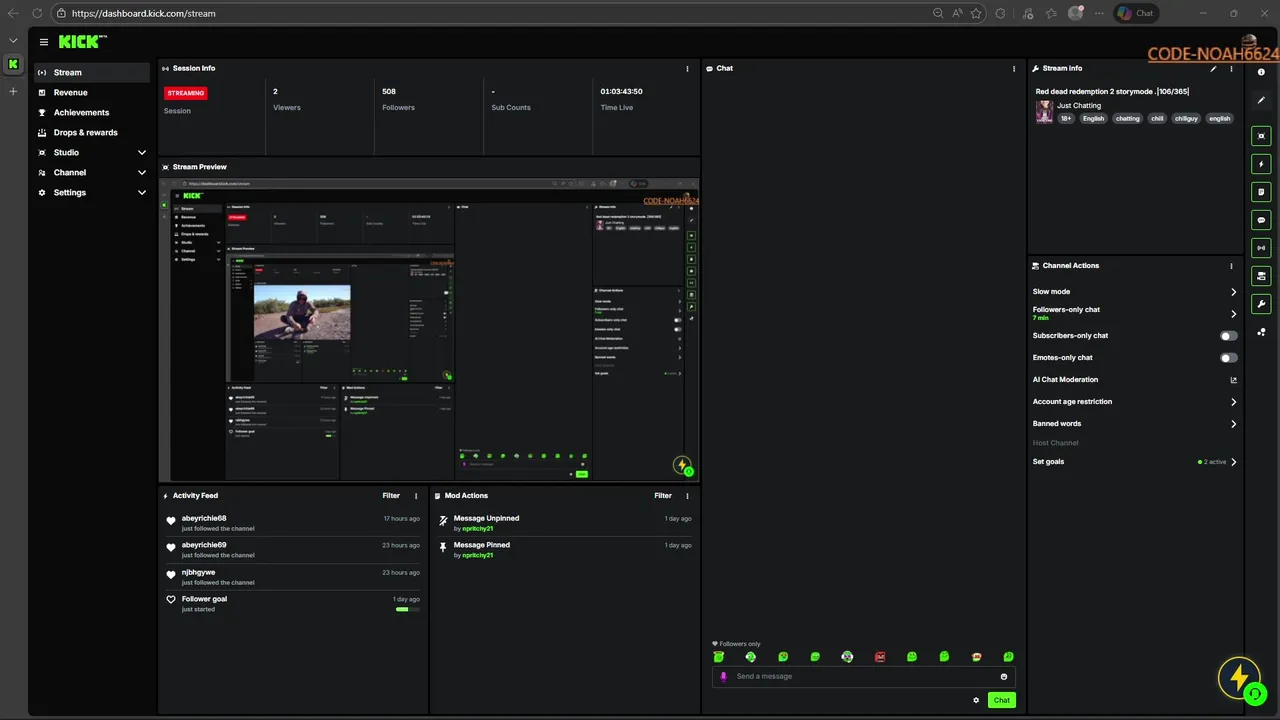Screen dimensions: 1280x720
Task: Open npritchy21 link under Message Pinned
Action: coord(477,555)
